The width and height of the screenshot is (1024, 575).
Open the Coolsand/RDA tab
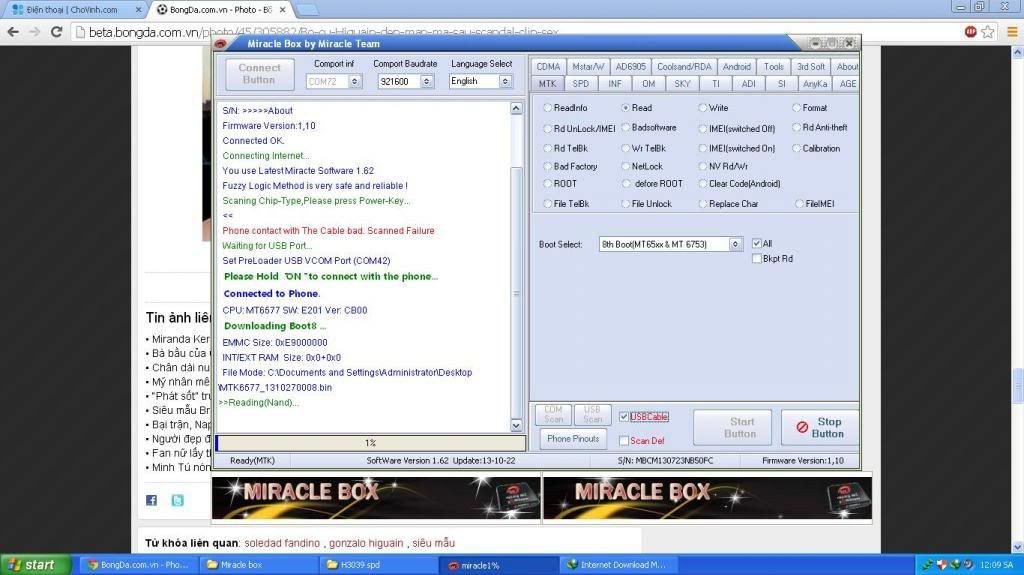click(684, 67)
